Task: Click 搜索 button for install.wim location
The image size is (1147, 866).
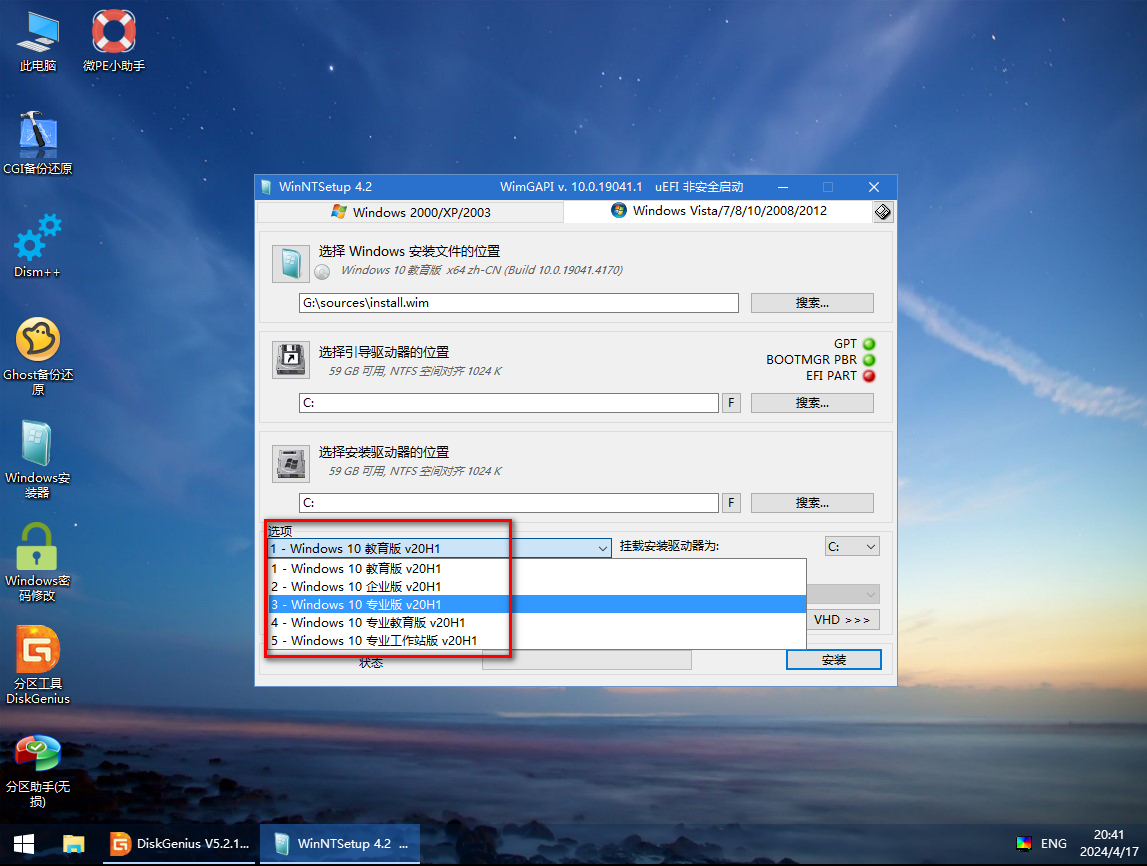Action: click(812, 303)
